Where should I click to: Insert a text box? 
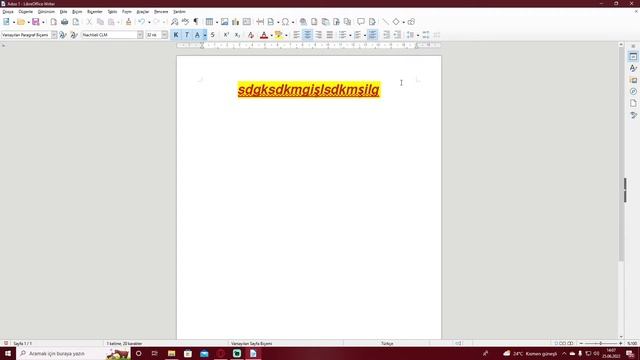[247, 22]
